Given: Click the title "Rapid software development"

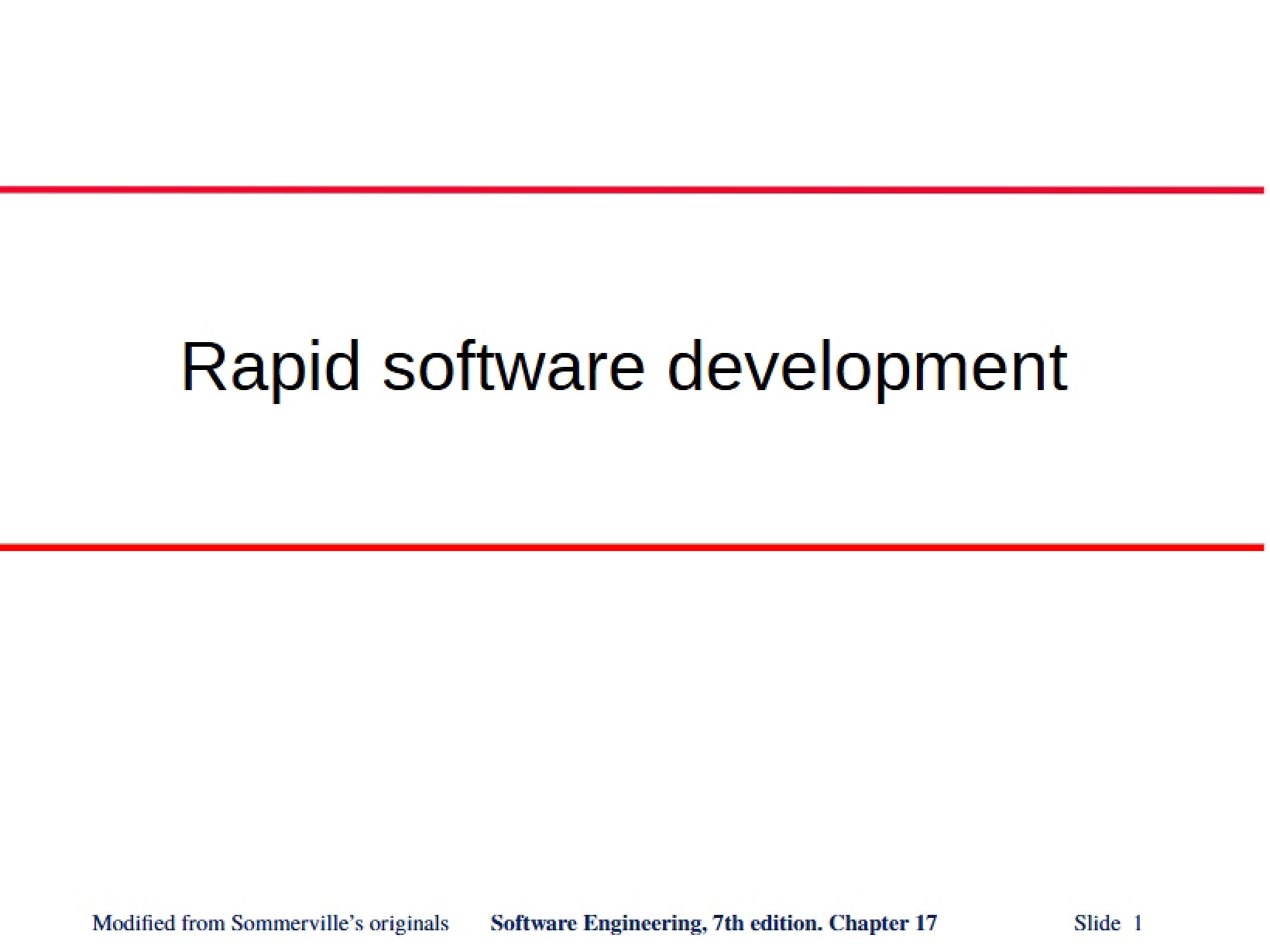Looking at the screenshot, I should (624, 367).
